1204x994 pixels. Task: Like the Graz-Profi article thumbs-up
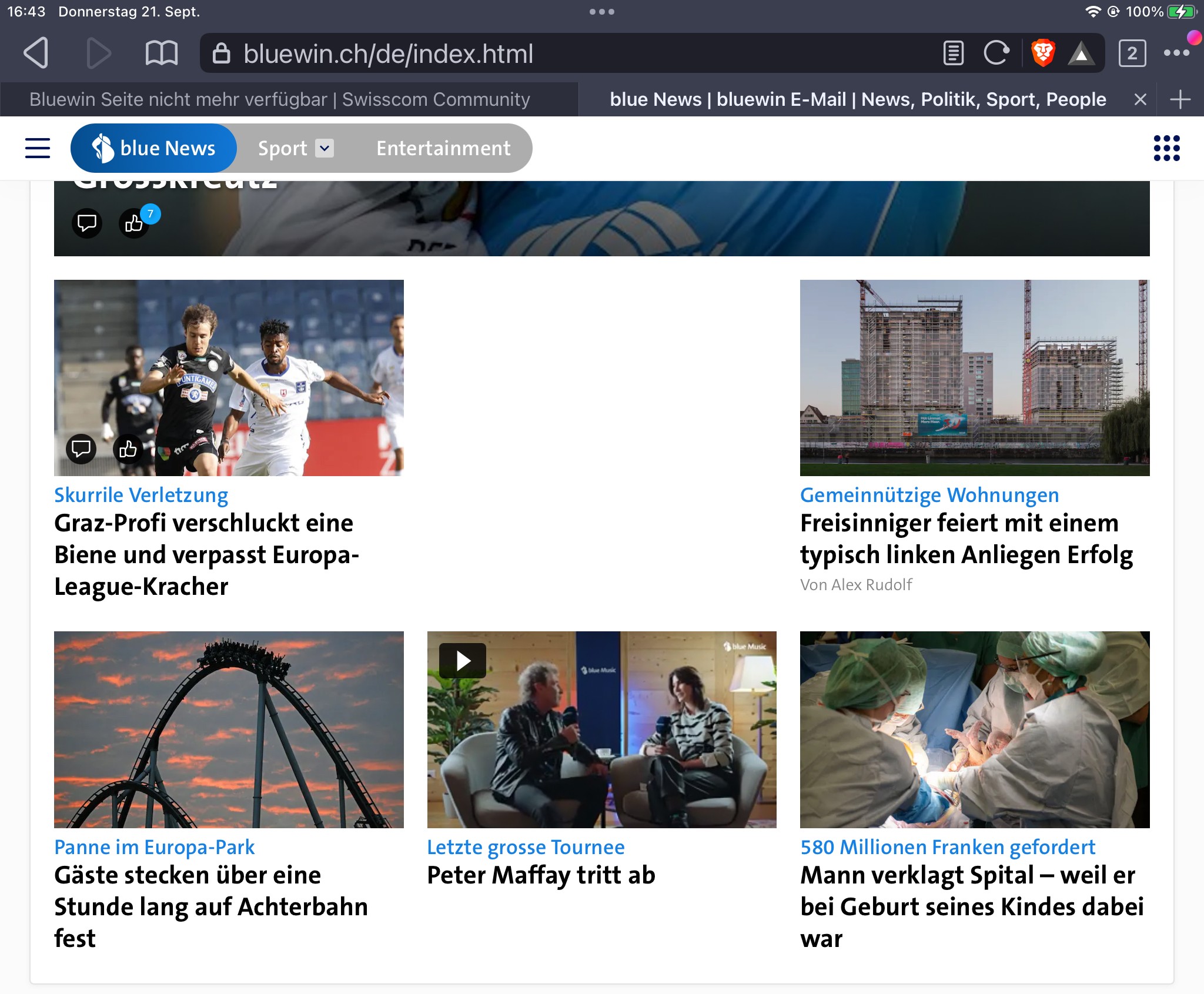pyautogui.click(x=128, y=450)
